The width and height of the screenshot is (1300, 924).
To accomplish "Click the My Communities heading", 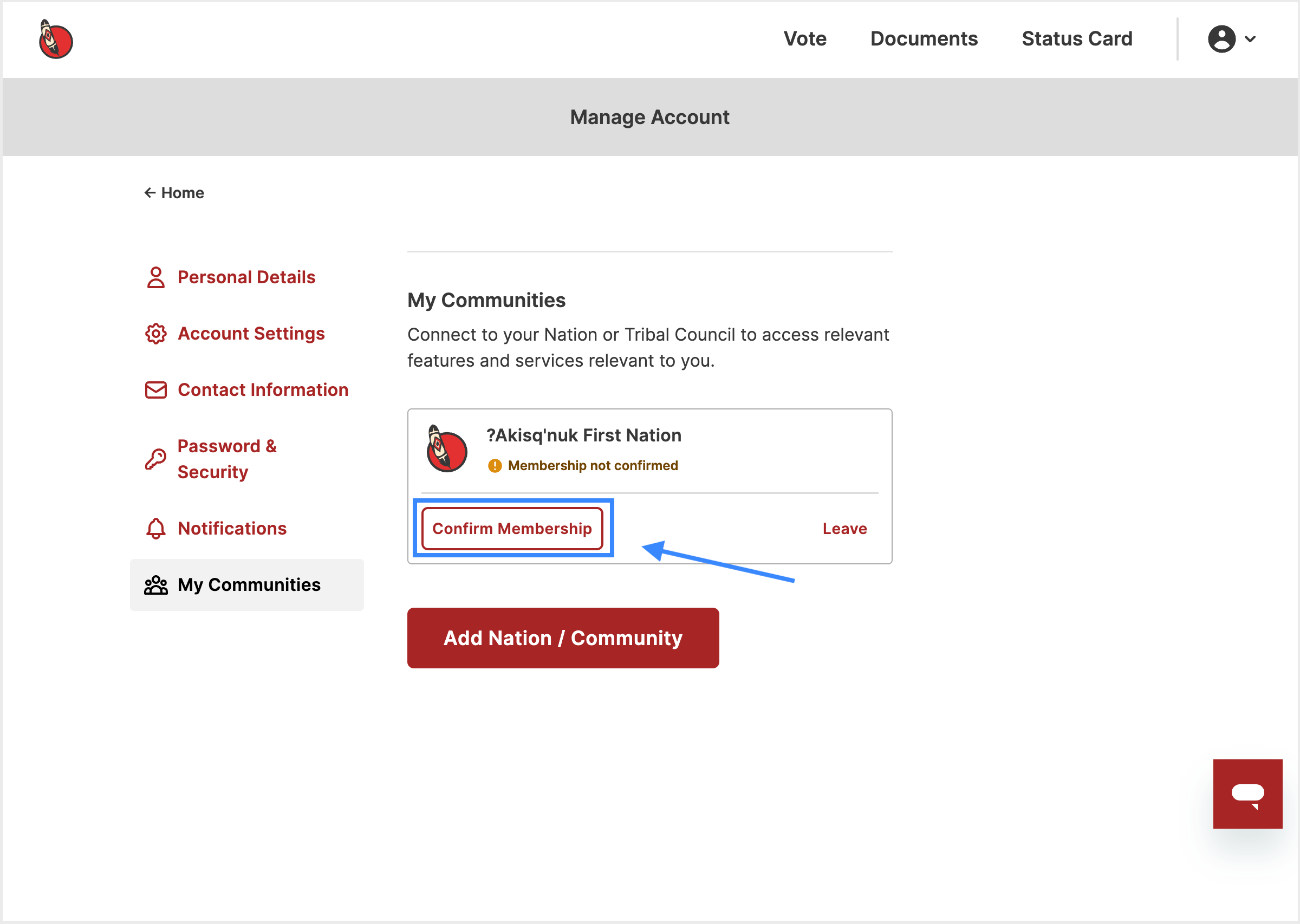I will [486, 300].
